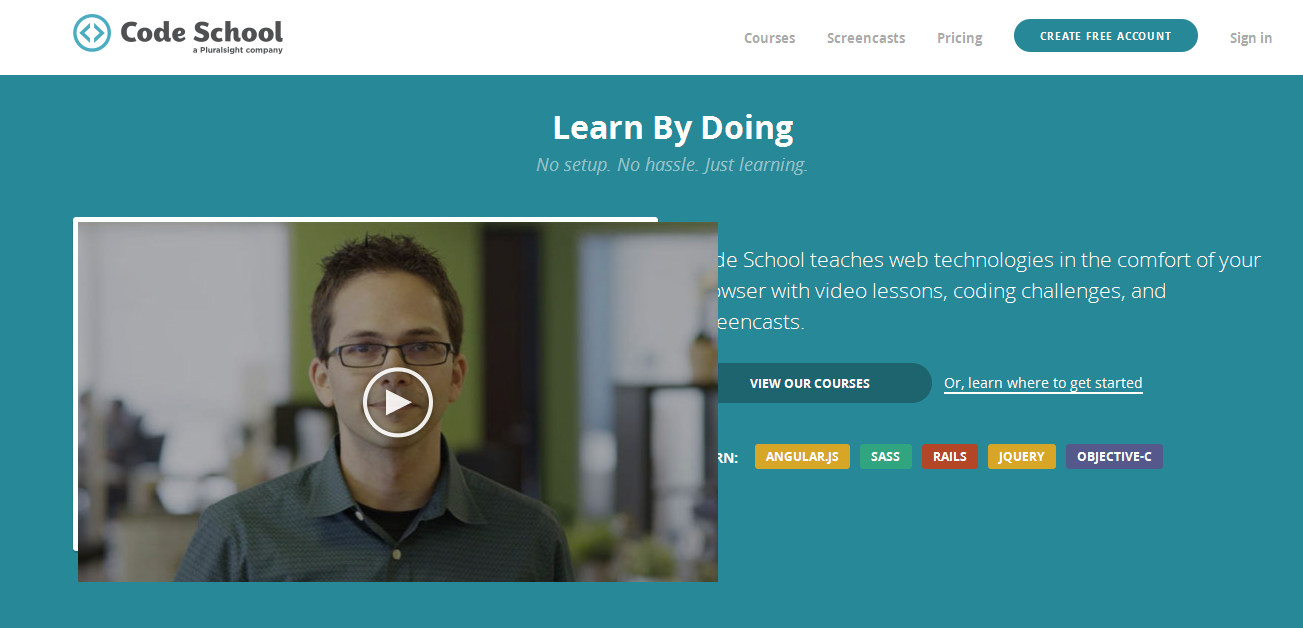Click the 'a Pluralsight company' tagline

[238, 50]
